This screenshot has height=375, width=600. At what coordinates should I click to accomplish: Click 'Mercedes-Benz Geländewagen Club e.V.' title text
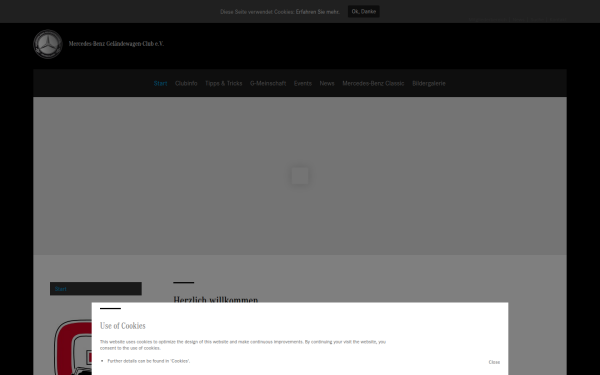point(116,44)
